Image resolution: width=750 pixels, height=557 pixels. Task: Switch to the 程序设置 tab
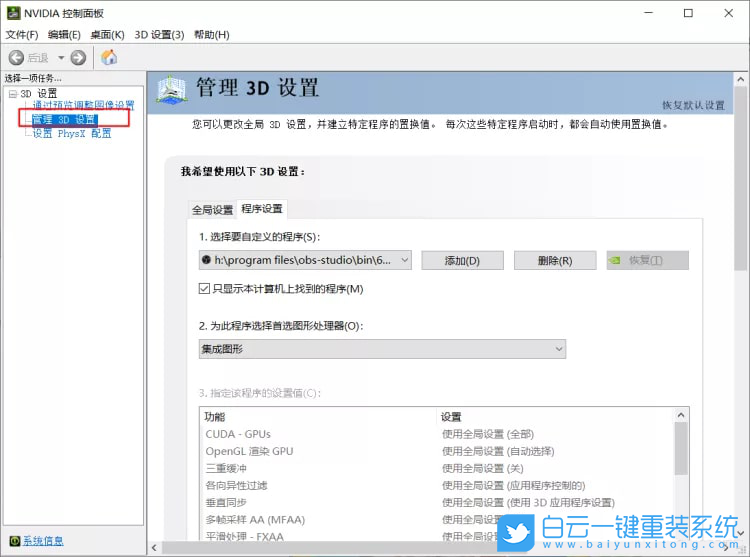262,208
